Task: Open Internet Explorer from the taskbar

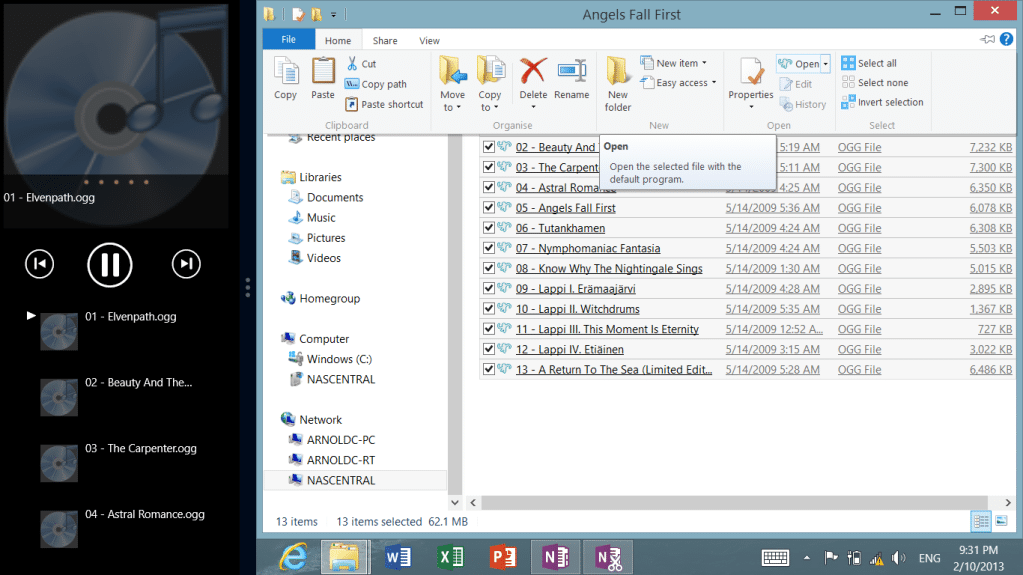Action: click(294, 557)
